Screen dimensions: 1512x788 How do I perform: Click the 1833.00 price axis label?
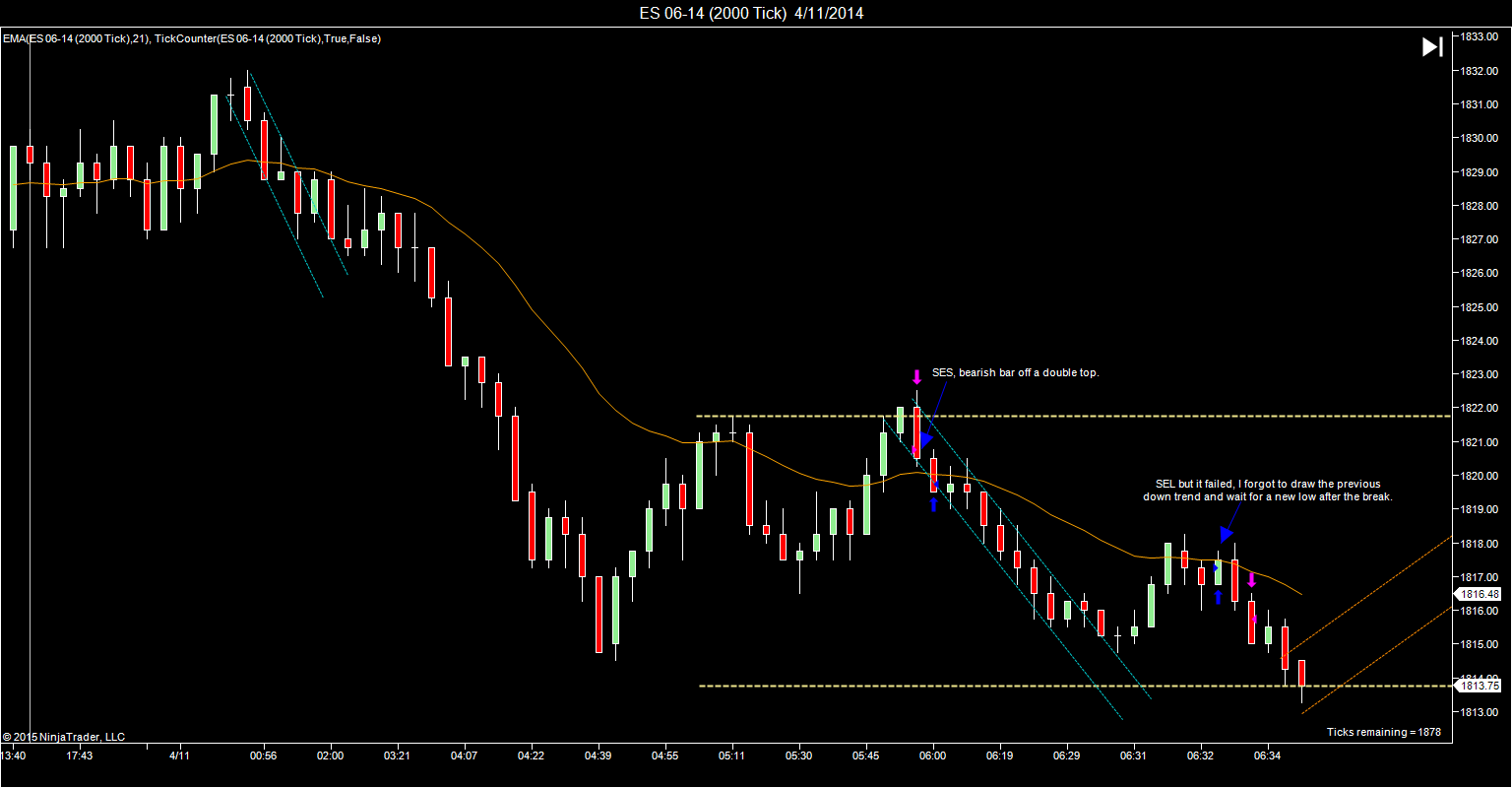1479,36
